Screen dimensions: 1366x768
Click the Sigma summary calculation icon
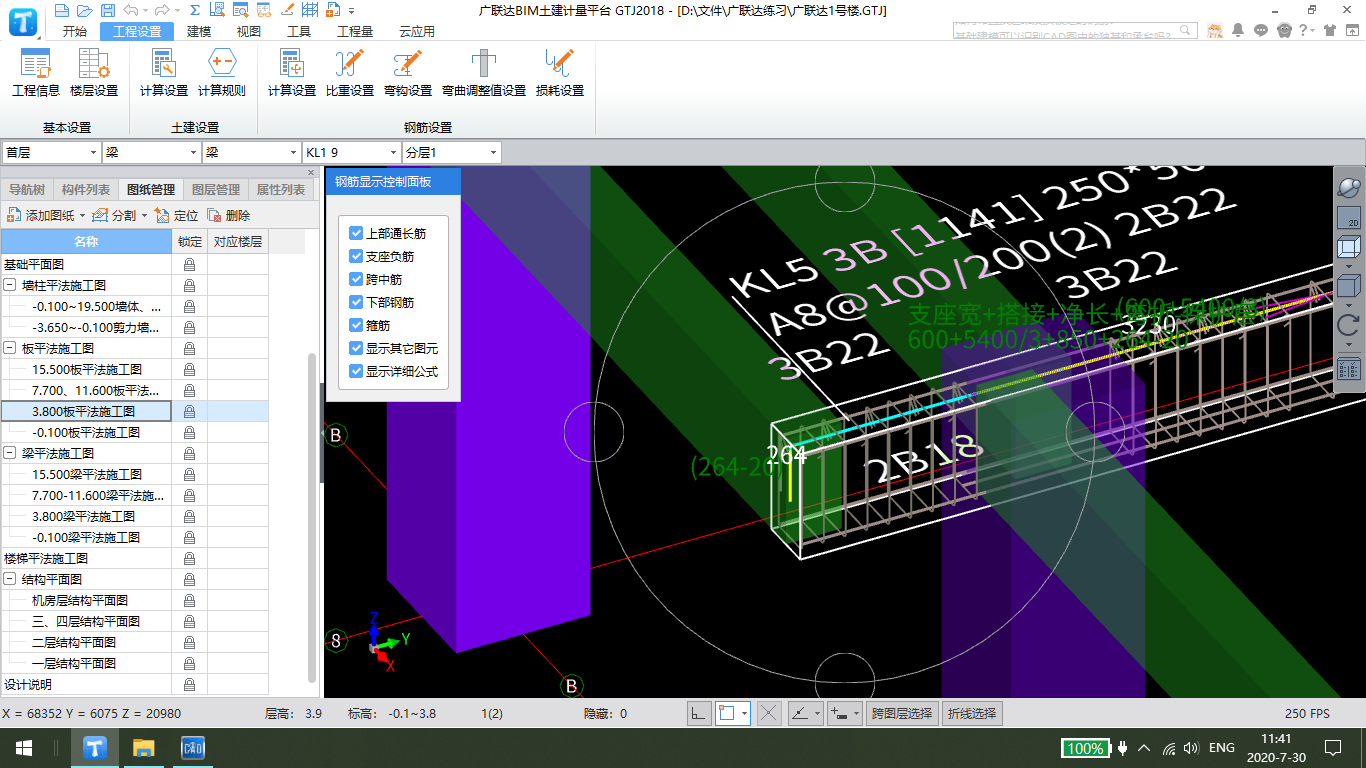(195, 10)
